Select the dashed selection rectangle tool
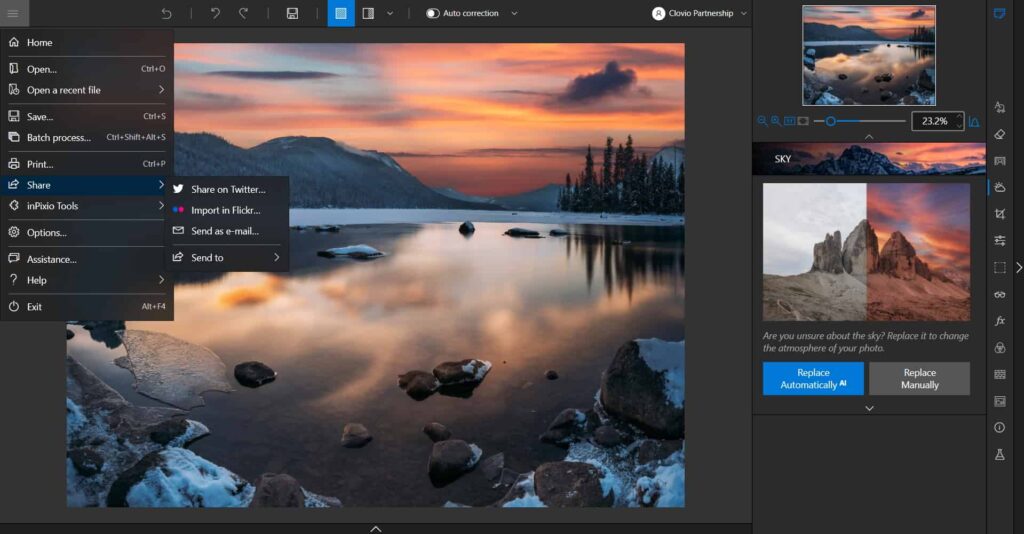The width and height of the screenshot is (1024, 534). click(1000, 268)
